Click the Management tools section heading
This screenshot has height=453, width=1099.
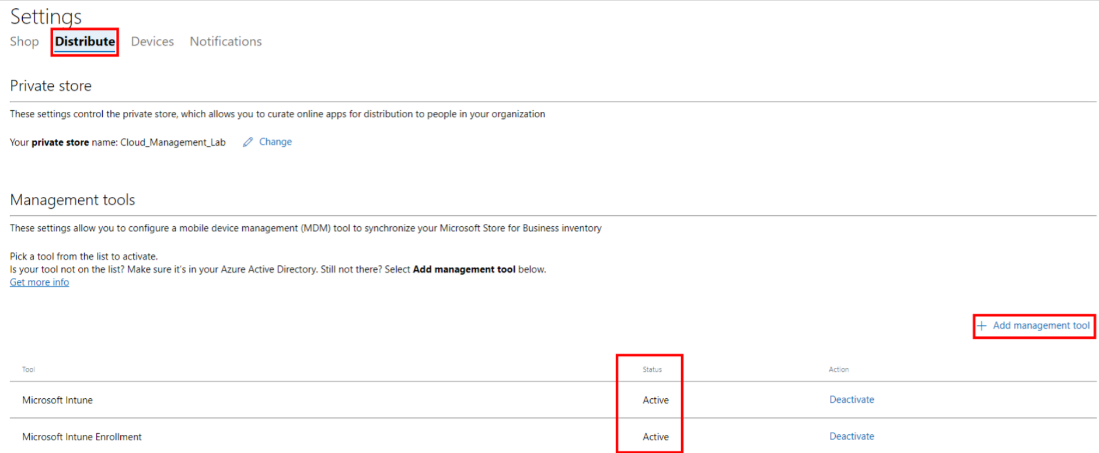tap(72, 200)
